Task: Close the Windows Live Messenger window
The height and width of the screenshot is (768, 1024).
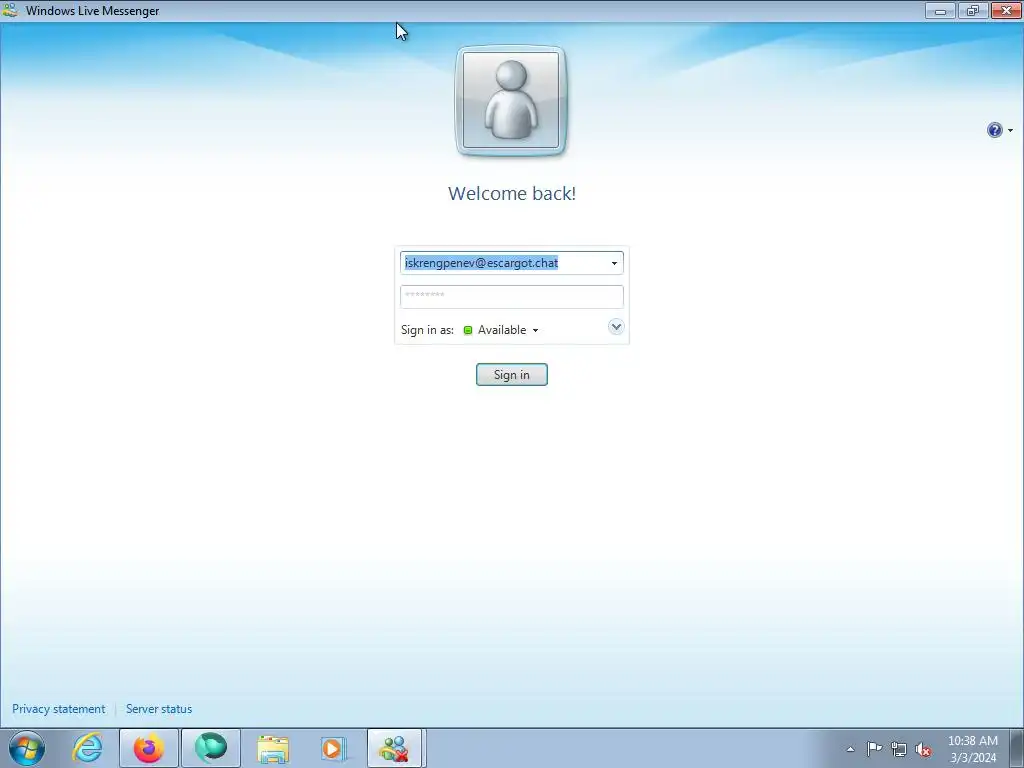Action: 1006,10
